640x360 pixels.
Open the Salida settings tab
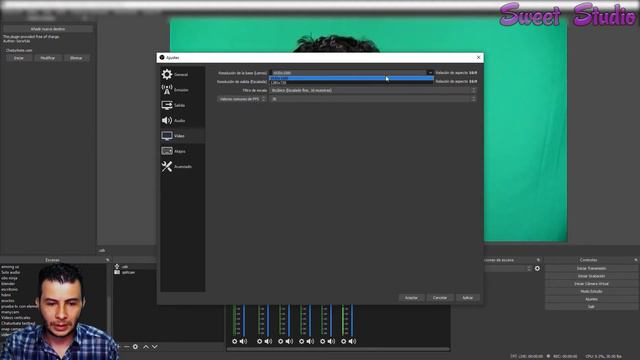click(182, 105)
